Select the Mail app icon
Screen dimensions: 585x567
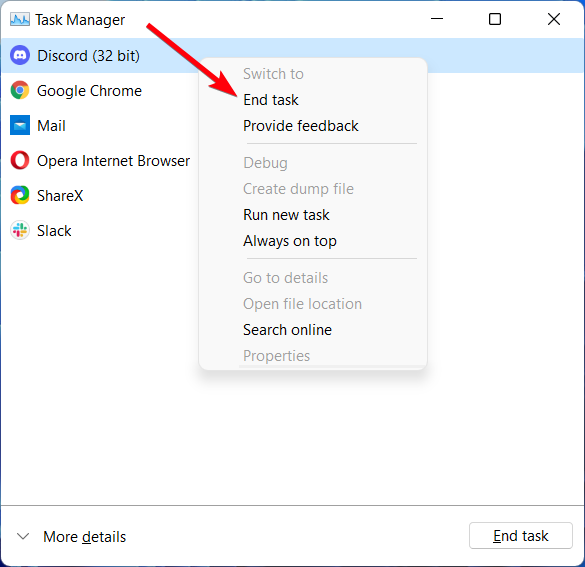(x=20, y=125)
